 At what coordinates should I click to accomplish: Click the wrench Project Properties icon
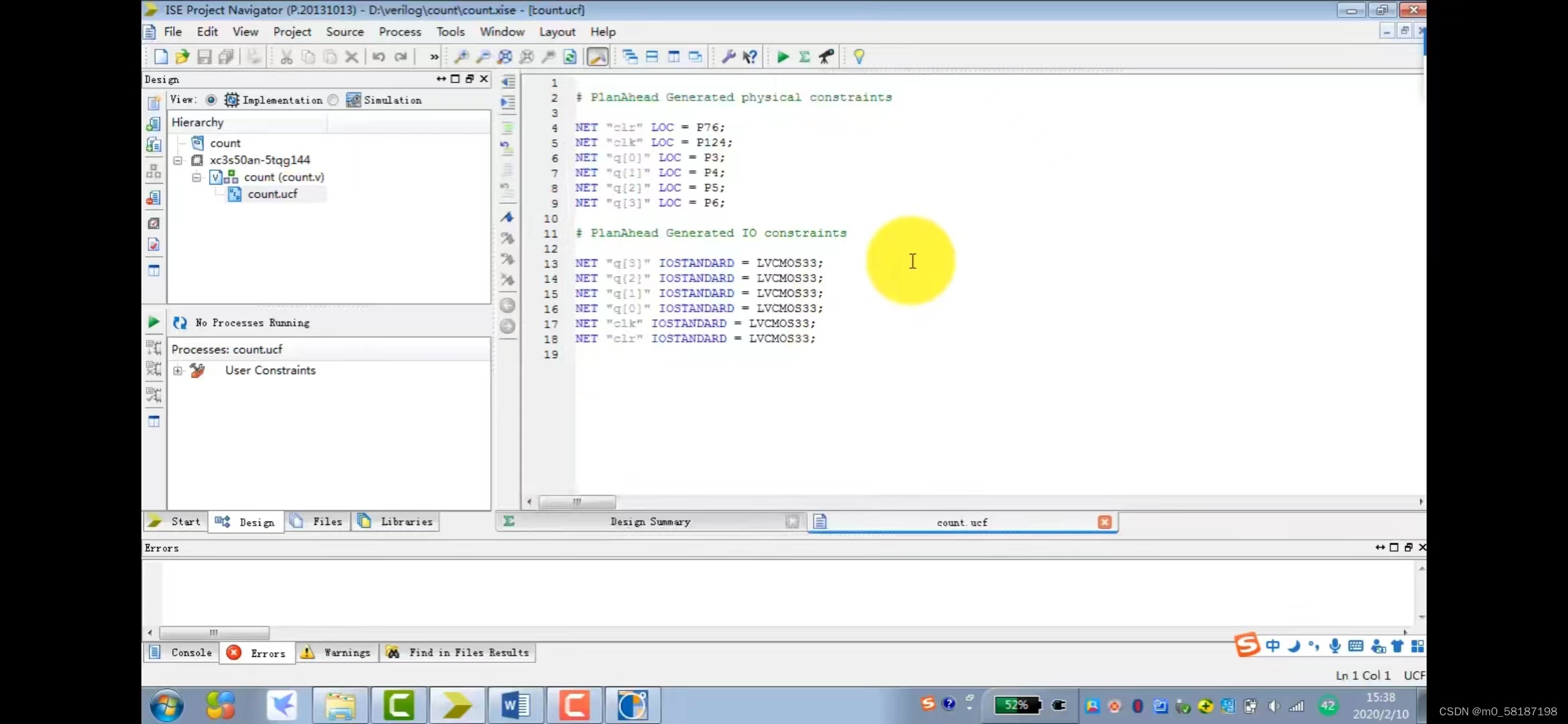pos(728,57)
